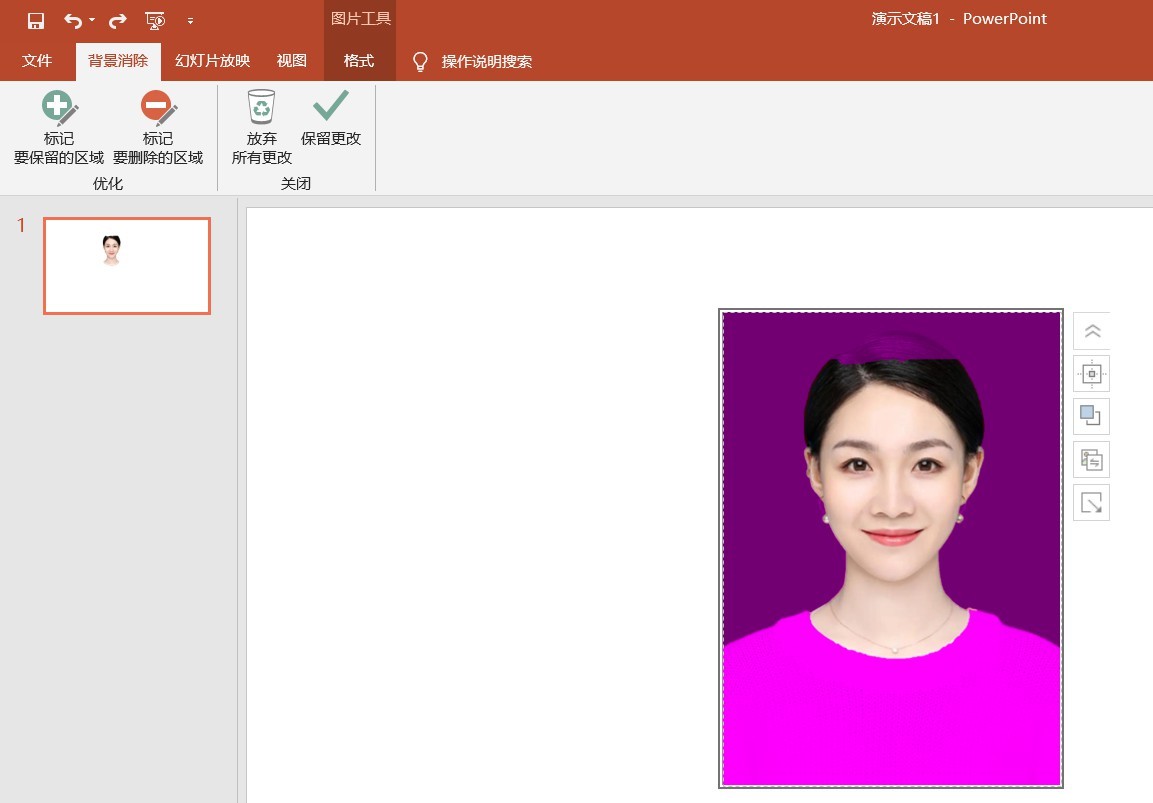Click the diagonal resize icon beside the photo

(1091, 502)
